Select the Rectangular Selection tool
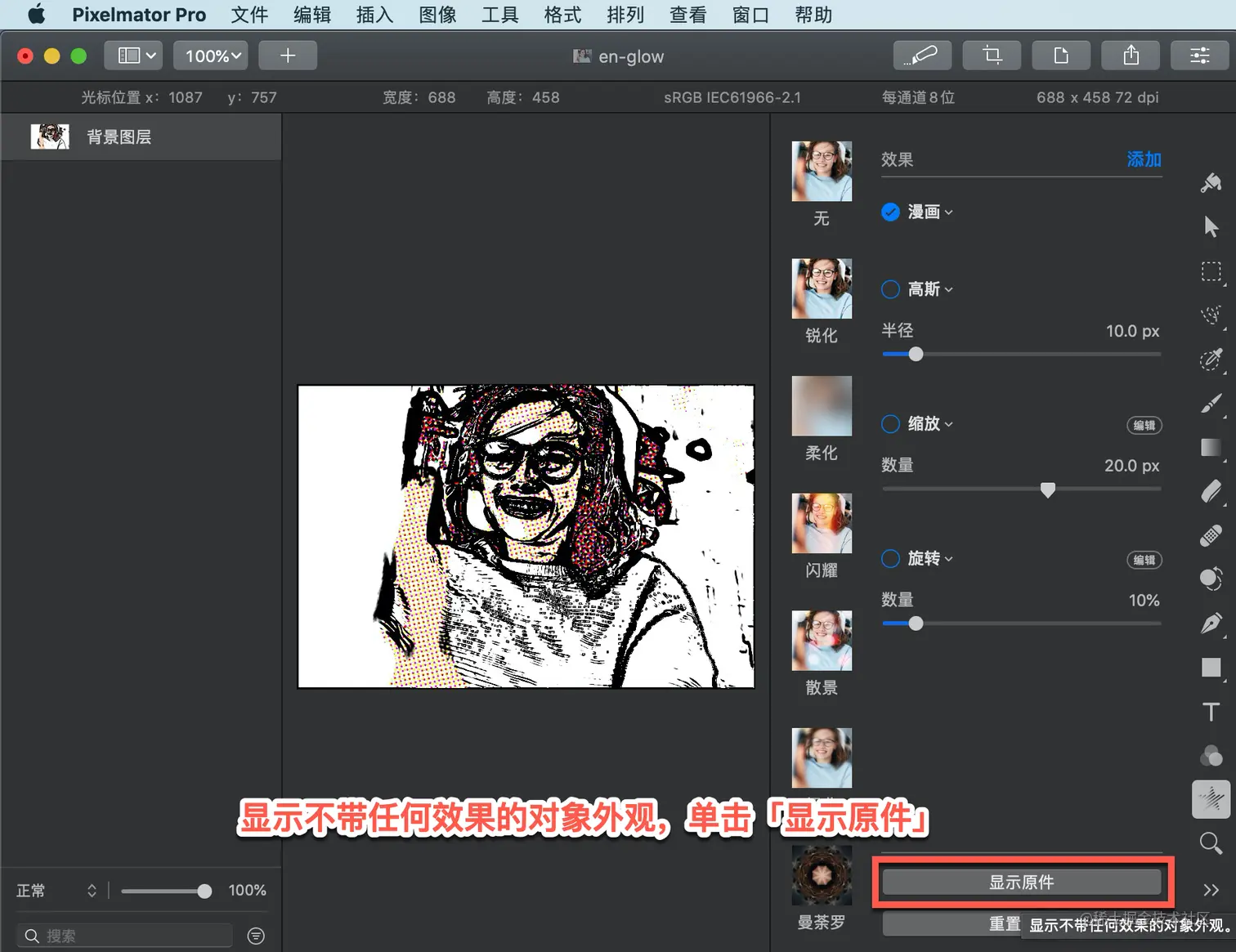 1211,271
